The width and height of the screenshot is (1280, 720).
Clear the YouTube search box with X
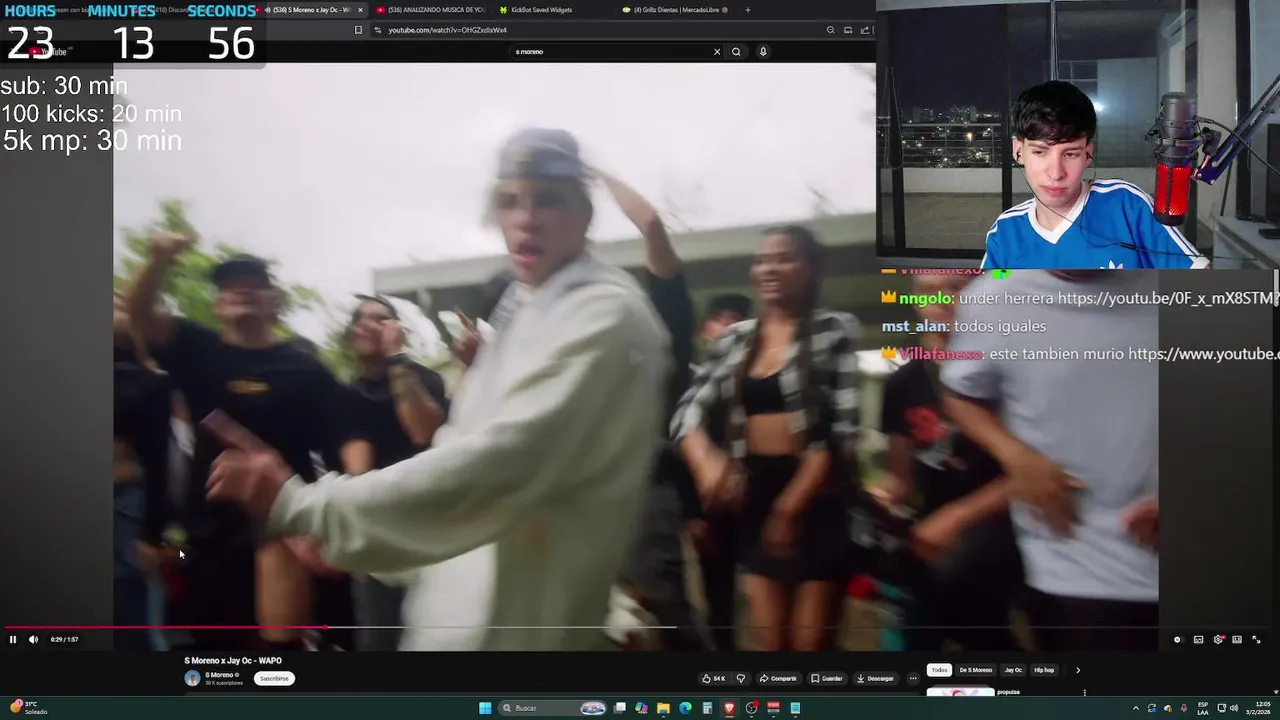tap(717, 52)
